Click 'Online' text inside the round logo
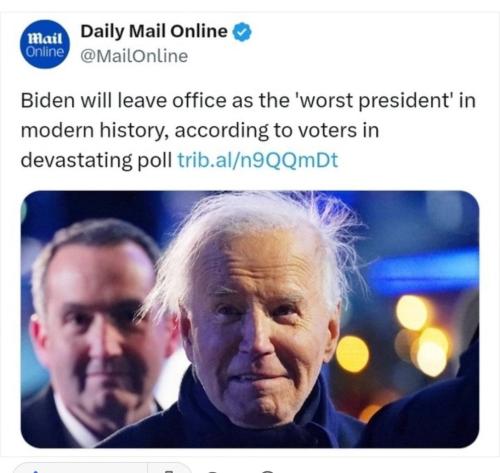Viewport: 500px width, 473px height. pos(45,52)
